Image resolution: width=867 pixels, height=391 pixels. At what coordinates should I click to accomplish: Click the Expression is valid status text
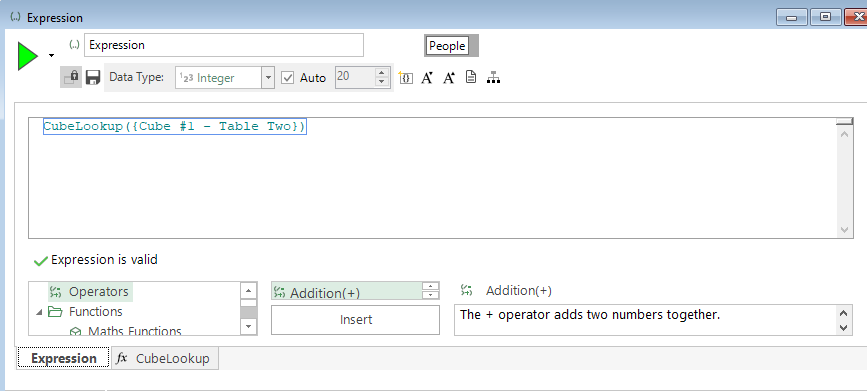tap(104, 259)
